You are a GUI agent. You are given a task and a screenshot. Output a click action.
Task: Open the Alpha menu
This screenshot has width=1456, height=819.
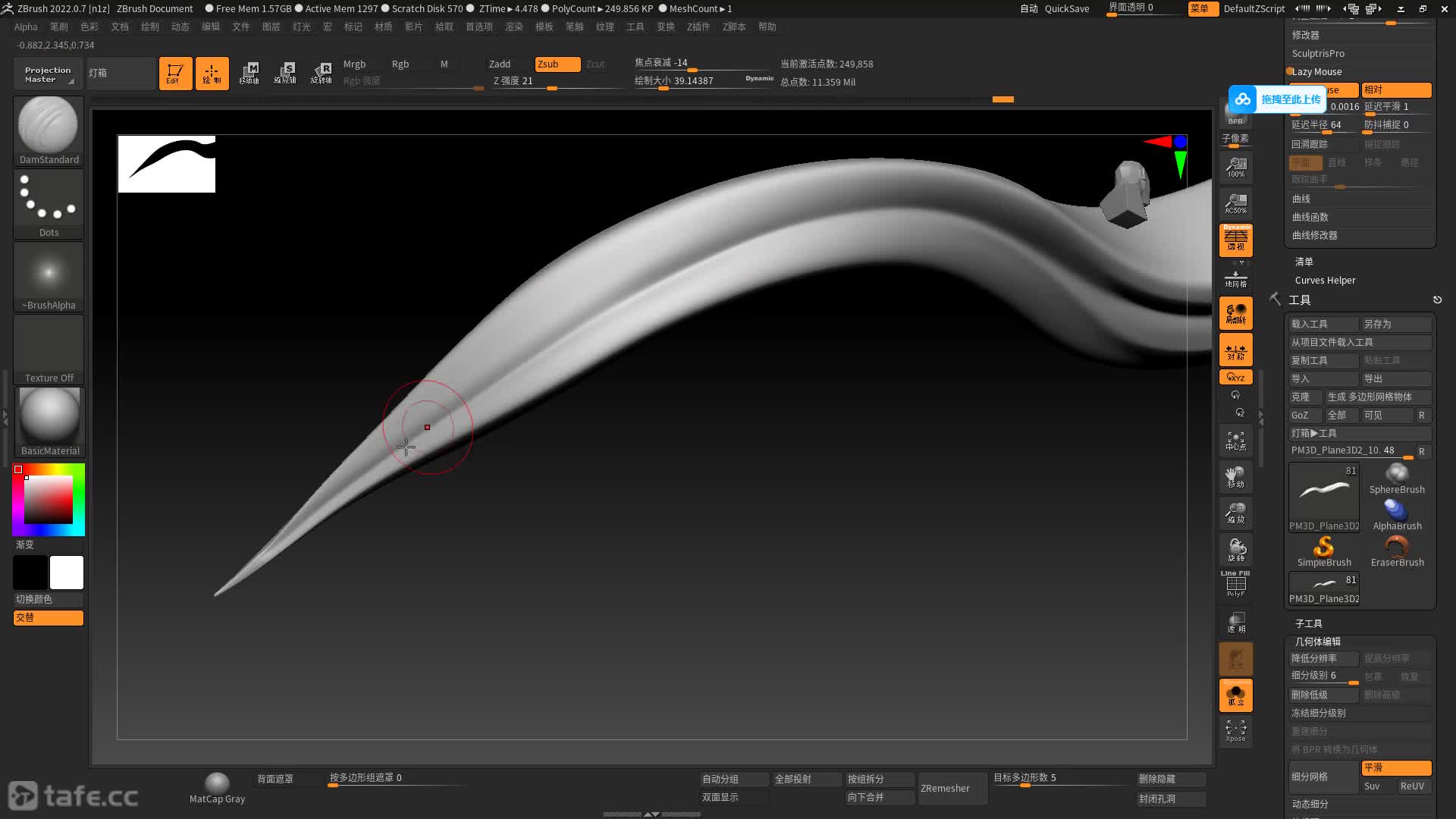[x=26, y=27]
